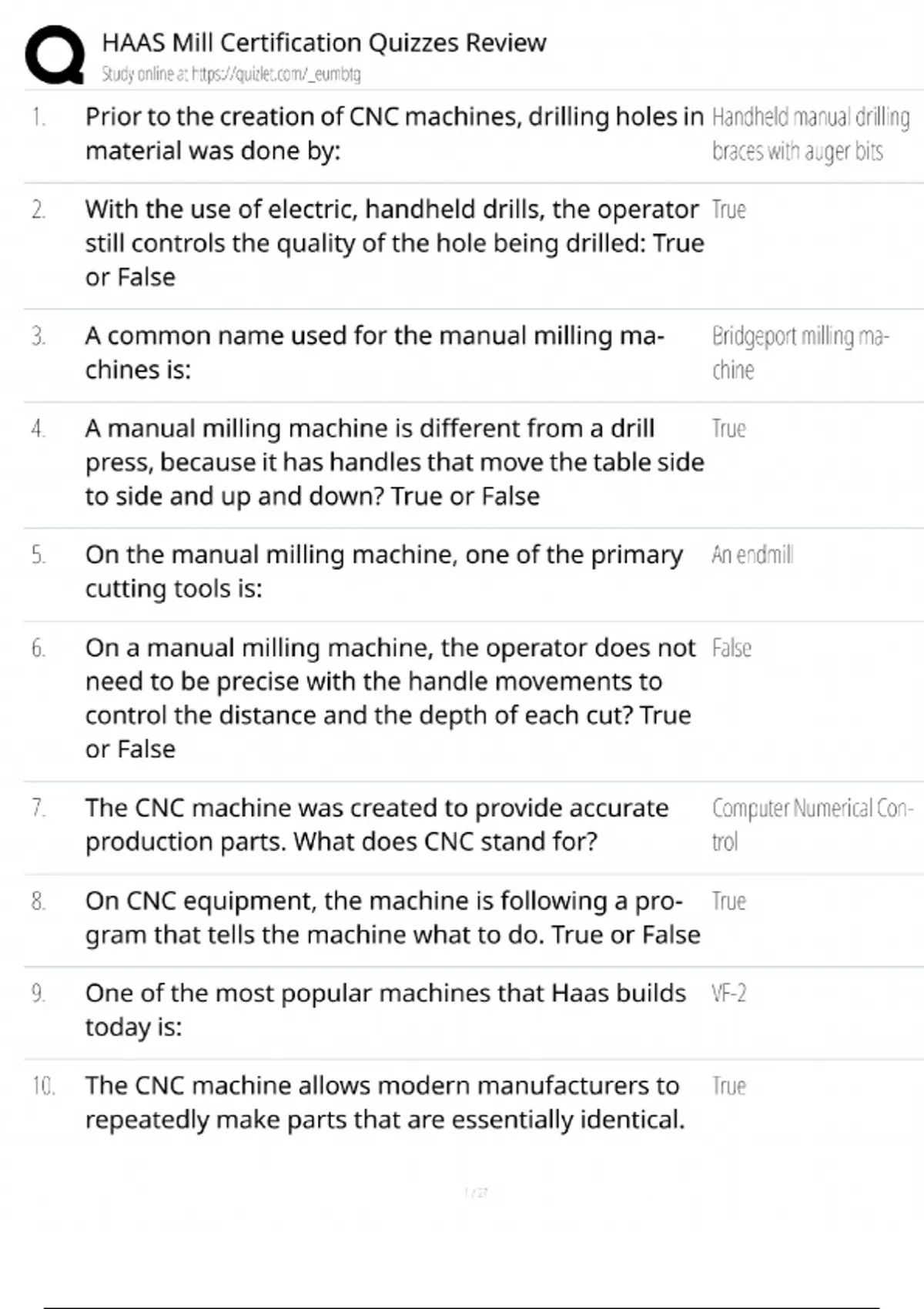This screenshot has width=924, height=1309.
Task: Select question 7 about what CNC stands for
Action: (x=377, y=825)
